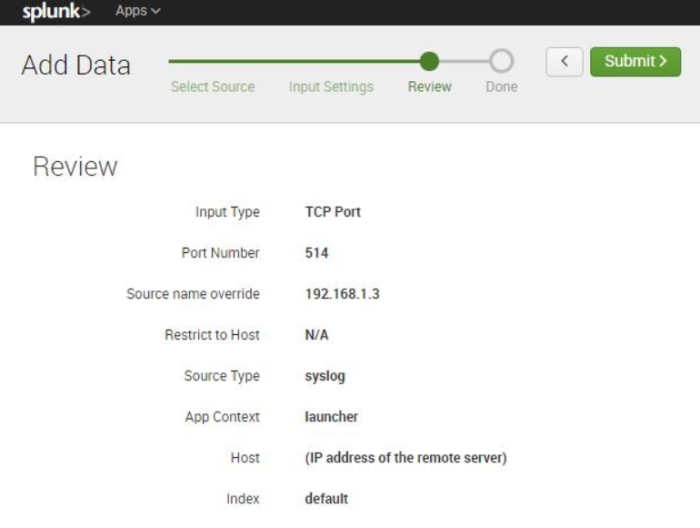Open the Apps dropdown menu

pyautogui.click(x=138, y=12)
